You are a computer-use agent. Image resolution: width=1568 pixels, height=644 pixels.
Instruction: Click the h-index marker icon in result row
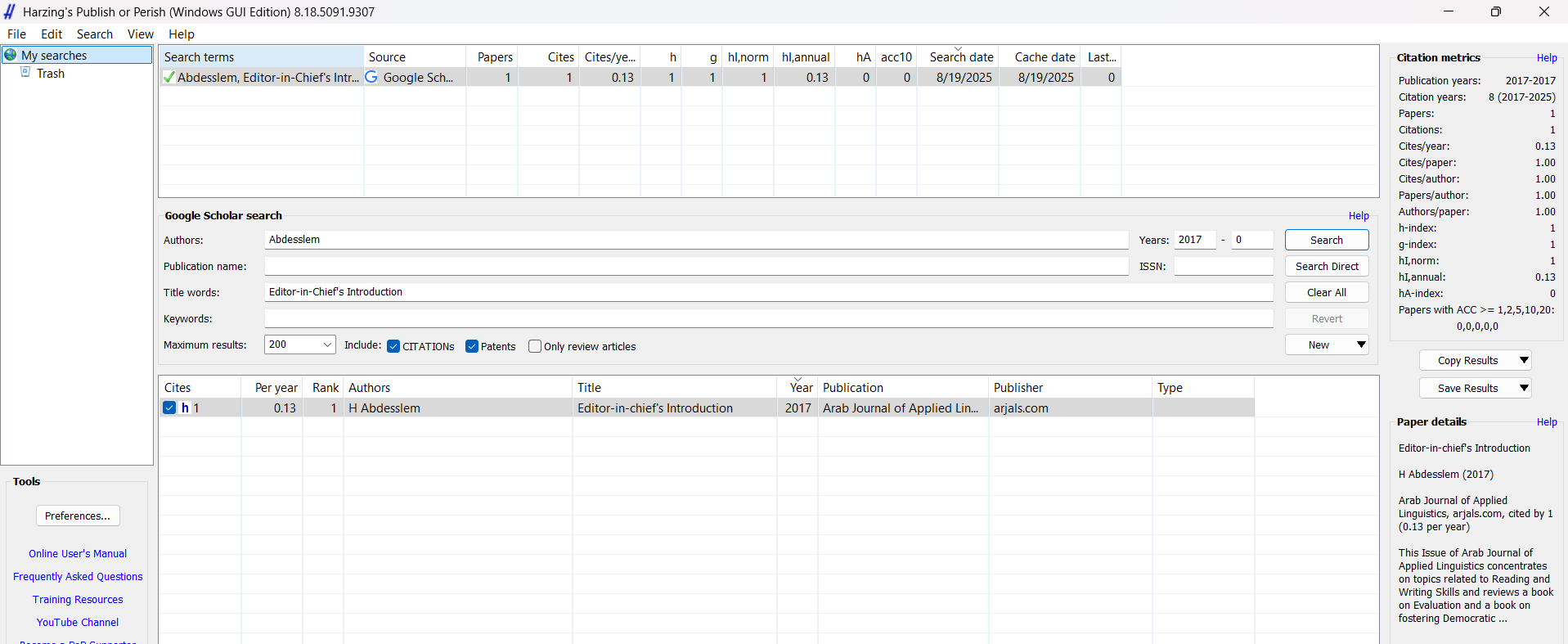(x=185, y=408)
